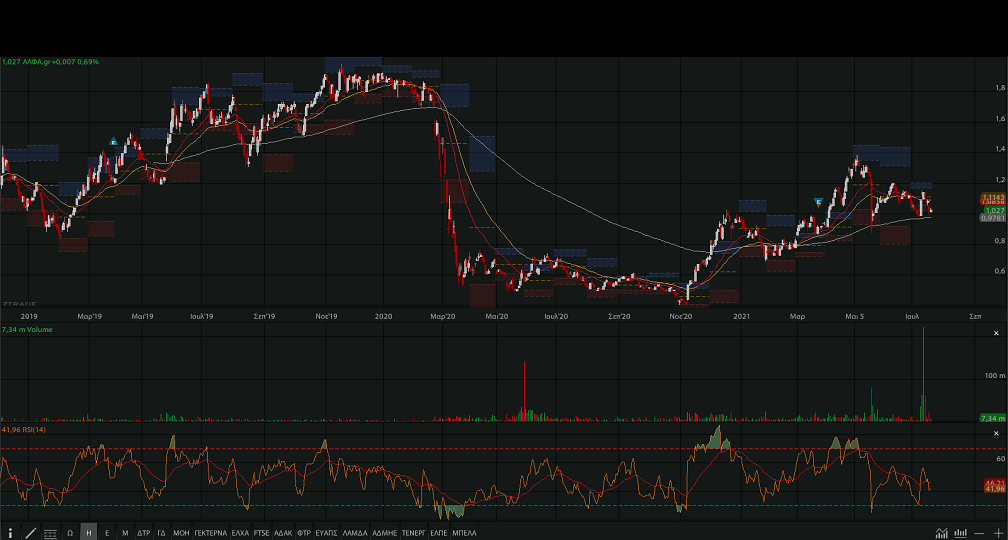The width and height of the screenshot is (1008, 540).
Task: Switch to the M monthly timeframe
Action: (x=125, y=533)
